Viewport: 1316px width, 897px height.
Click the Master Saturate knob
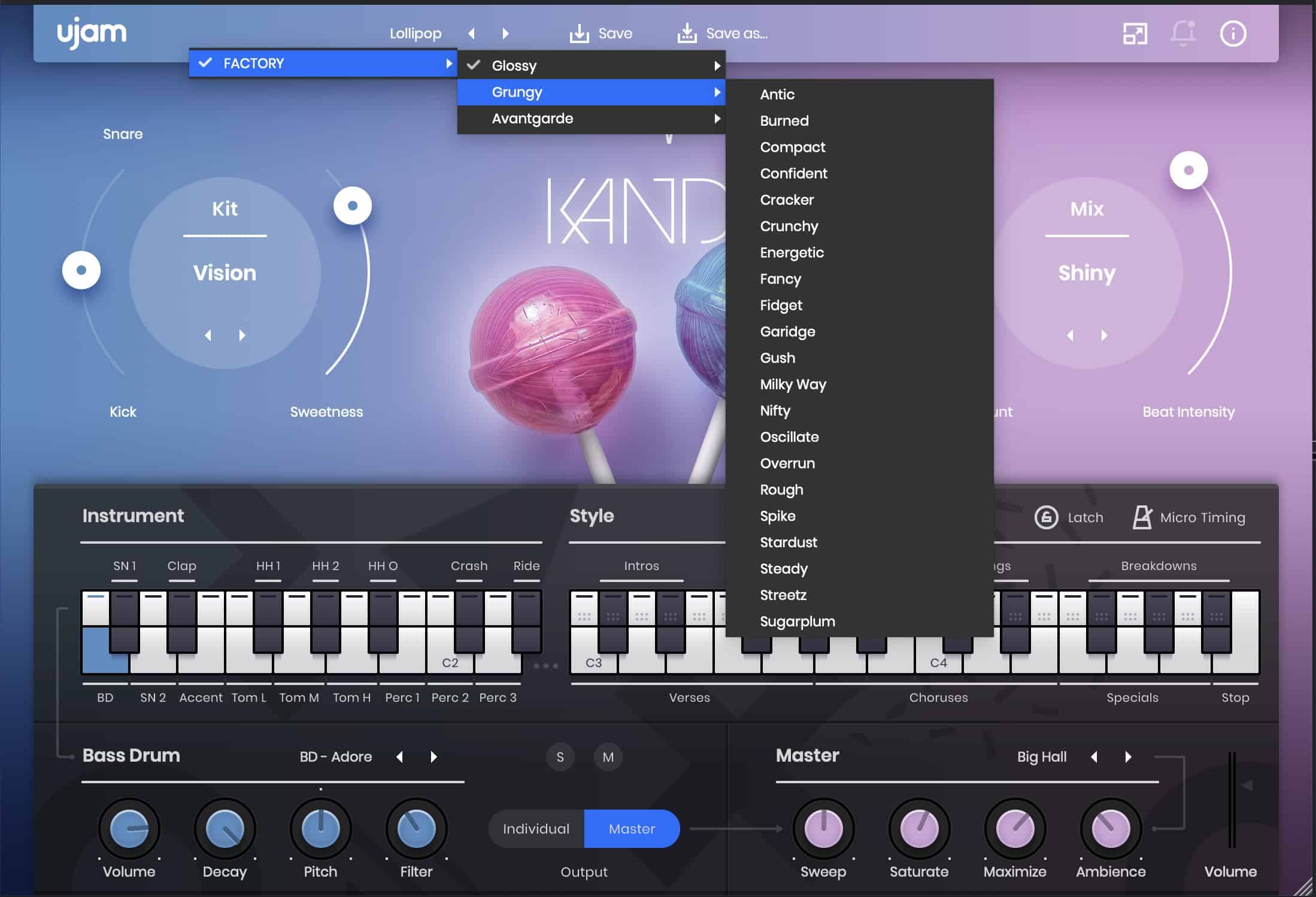click(919, 829)
